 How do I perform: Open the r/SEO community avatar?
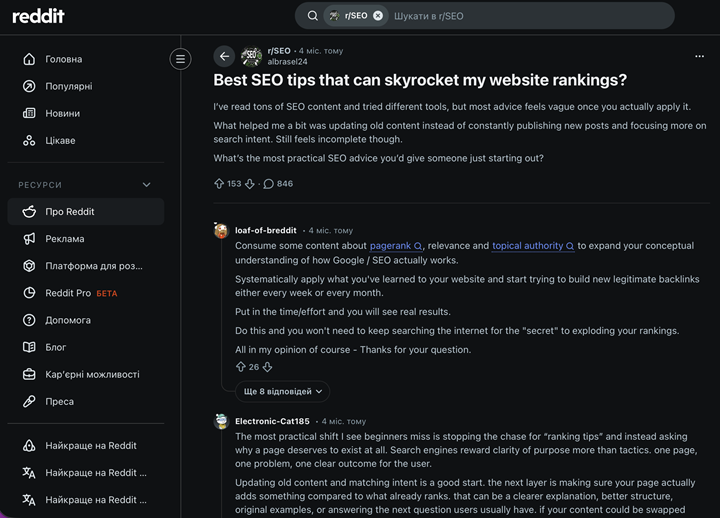251,56
